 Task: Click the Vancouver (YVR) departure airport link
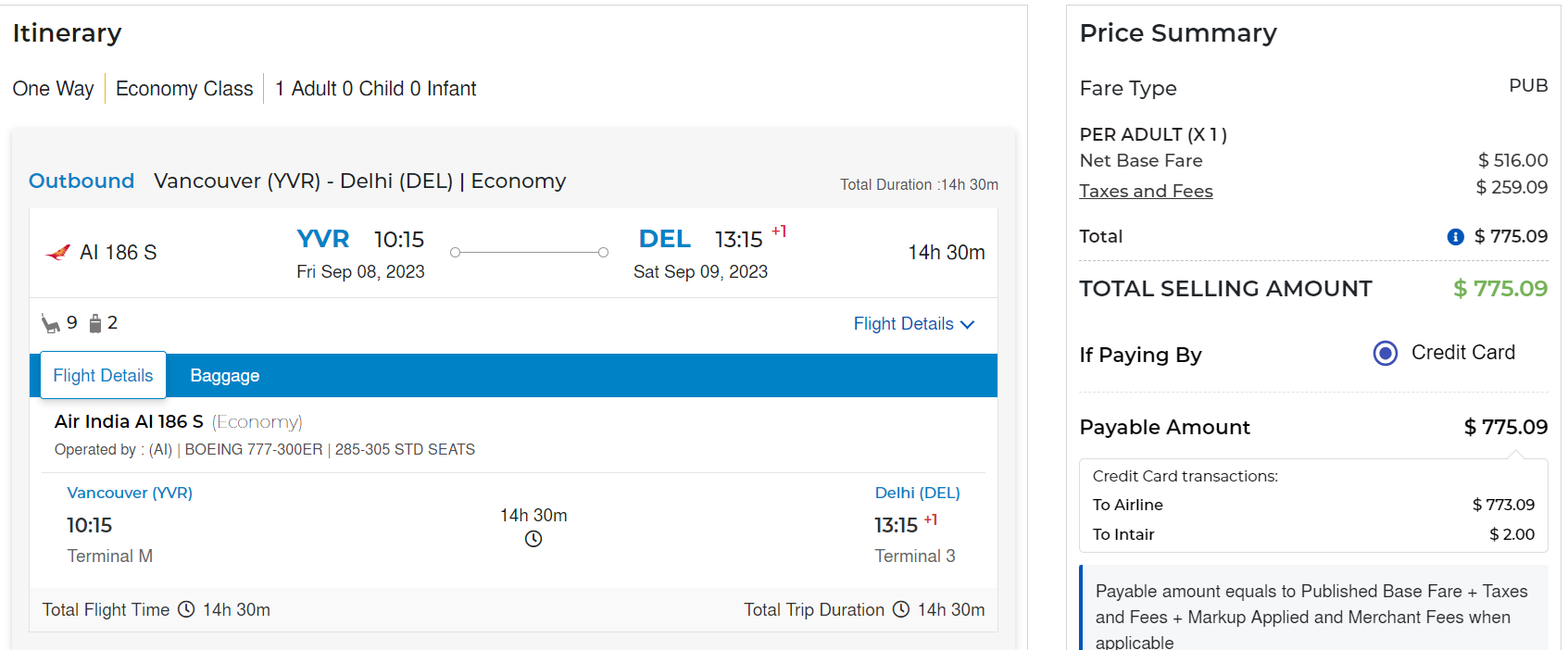click(x=130, y=493)
